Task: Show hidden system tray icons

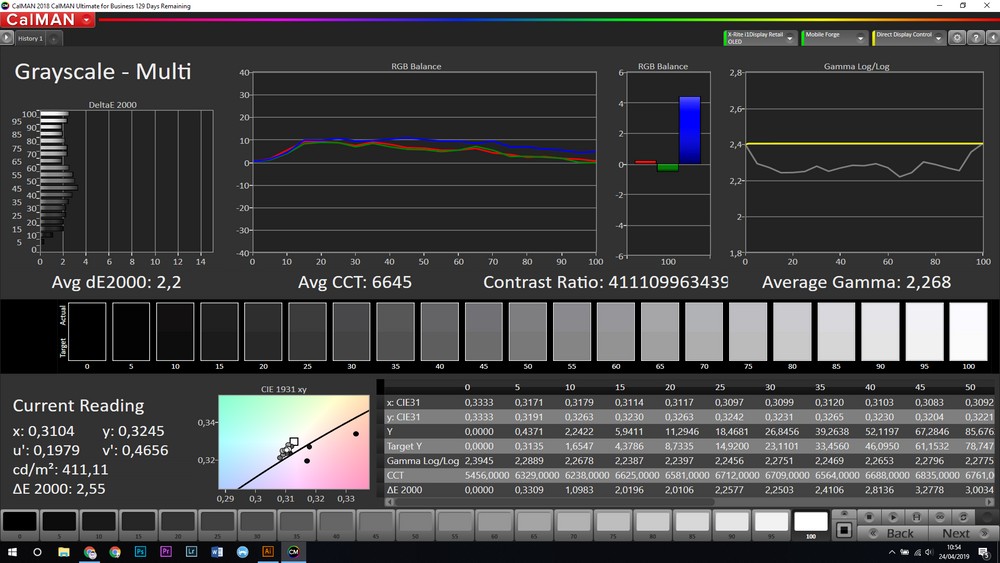Action: [892, 552]
